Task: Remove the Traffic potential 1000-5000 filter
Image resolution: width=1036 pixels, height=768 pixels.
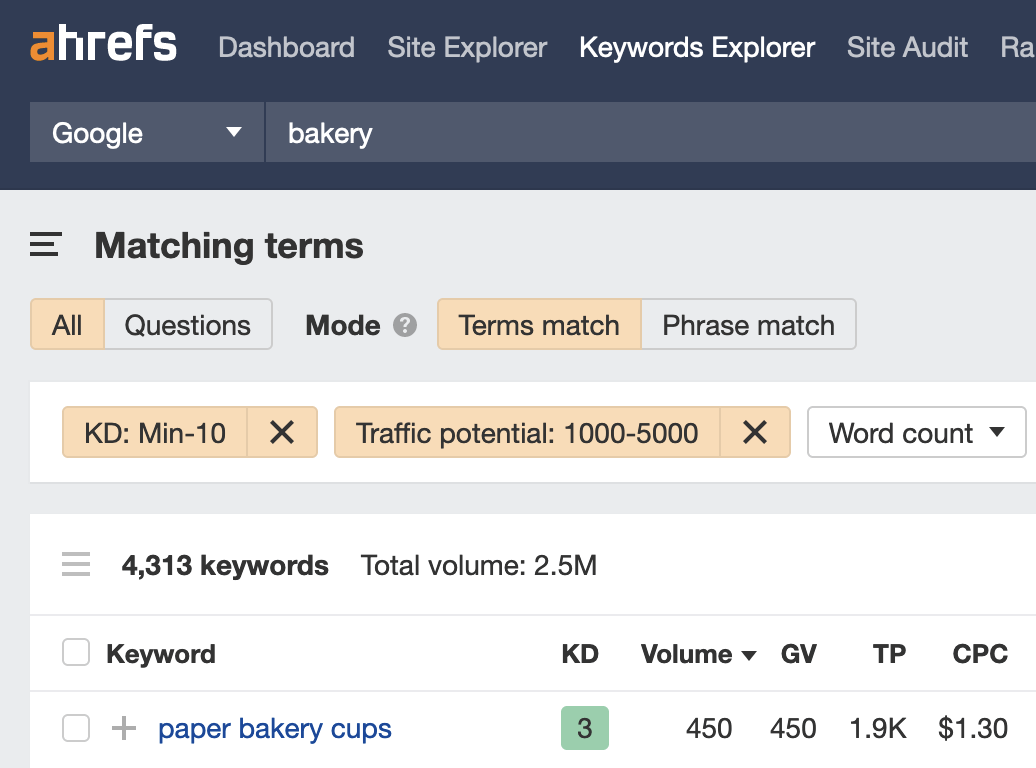Action: tap(756, 432)
